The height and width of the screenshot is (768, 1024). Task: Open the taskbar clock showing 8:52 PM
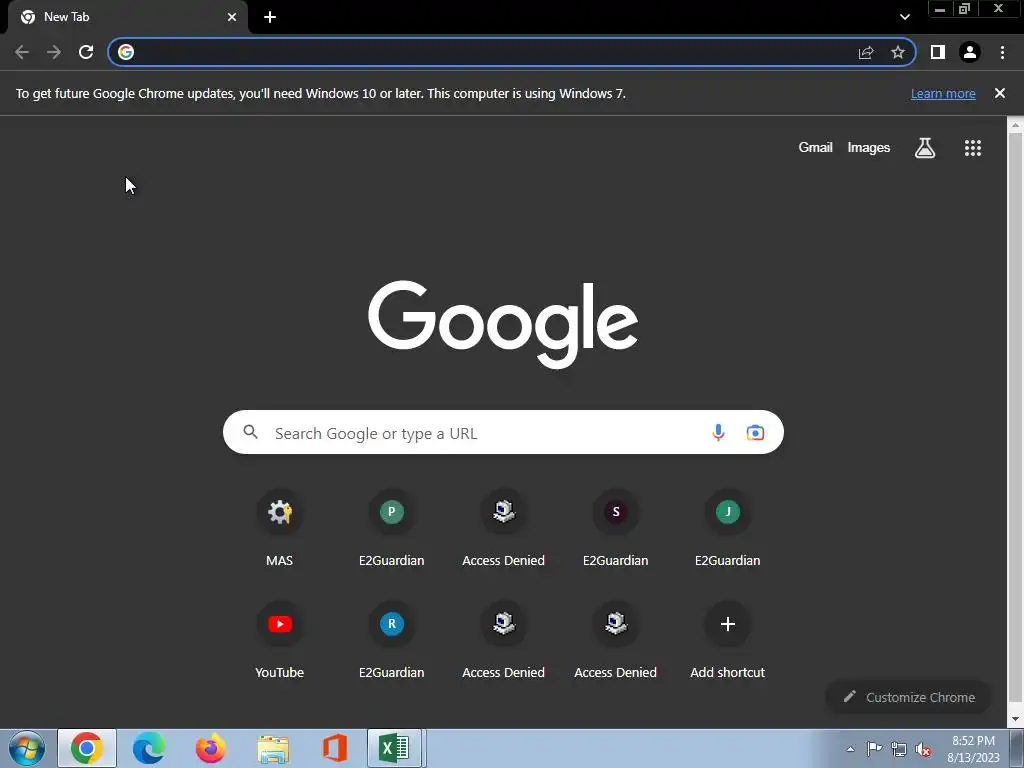pyautogui.click(x=973, y=749)
